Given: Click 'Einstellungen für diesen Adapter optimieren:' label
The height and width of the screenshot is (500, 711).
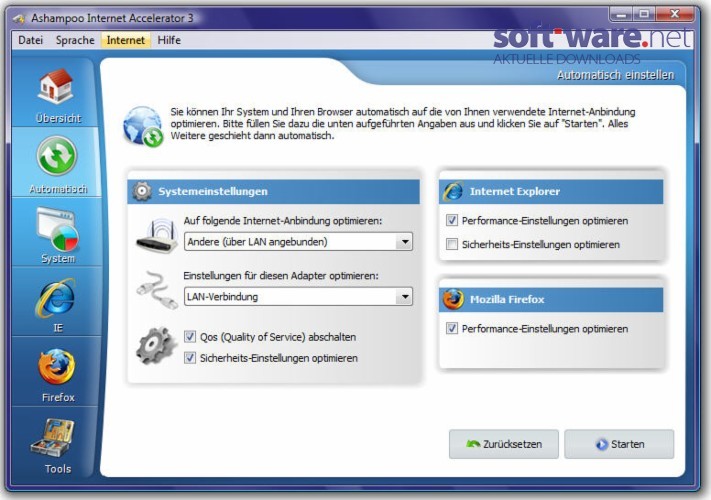Looking at the screenshot, I should pos(281,276).
